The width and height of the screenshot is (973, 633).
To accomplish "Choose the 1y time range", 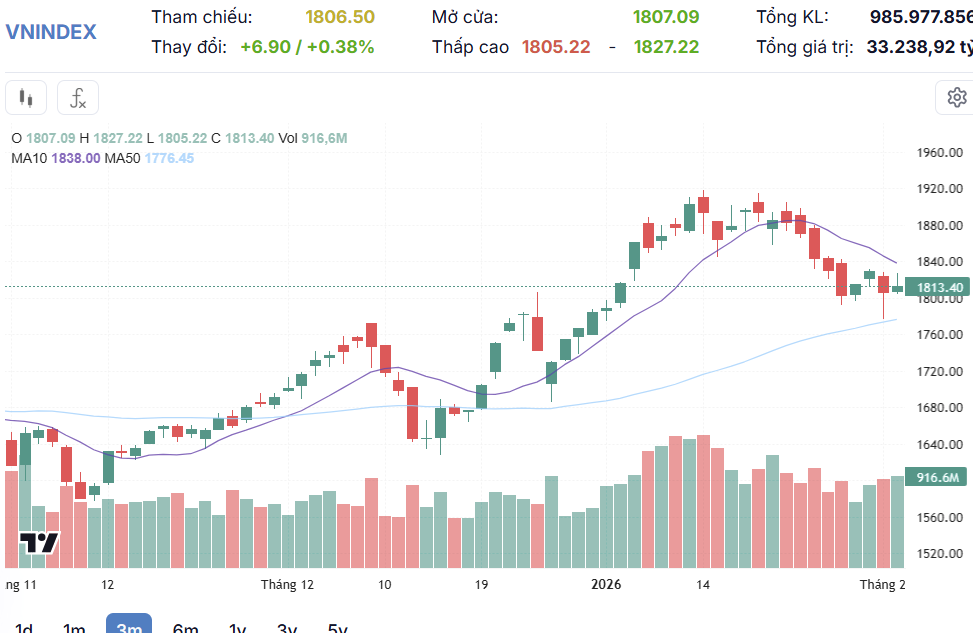I will [x=237, y=628].
